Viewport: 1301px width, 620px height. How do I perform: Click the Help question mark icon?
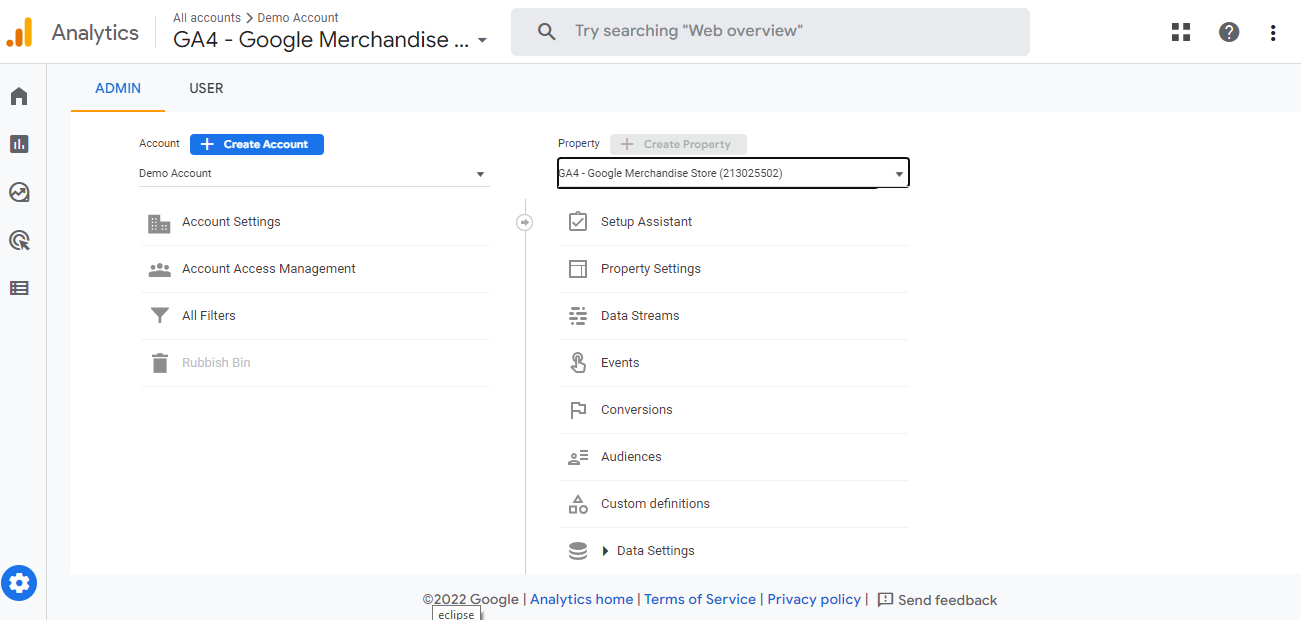[1229, 32]
